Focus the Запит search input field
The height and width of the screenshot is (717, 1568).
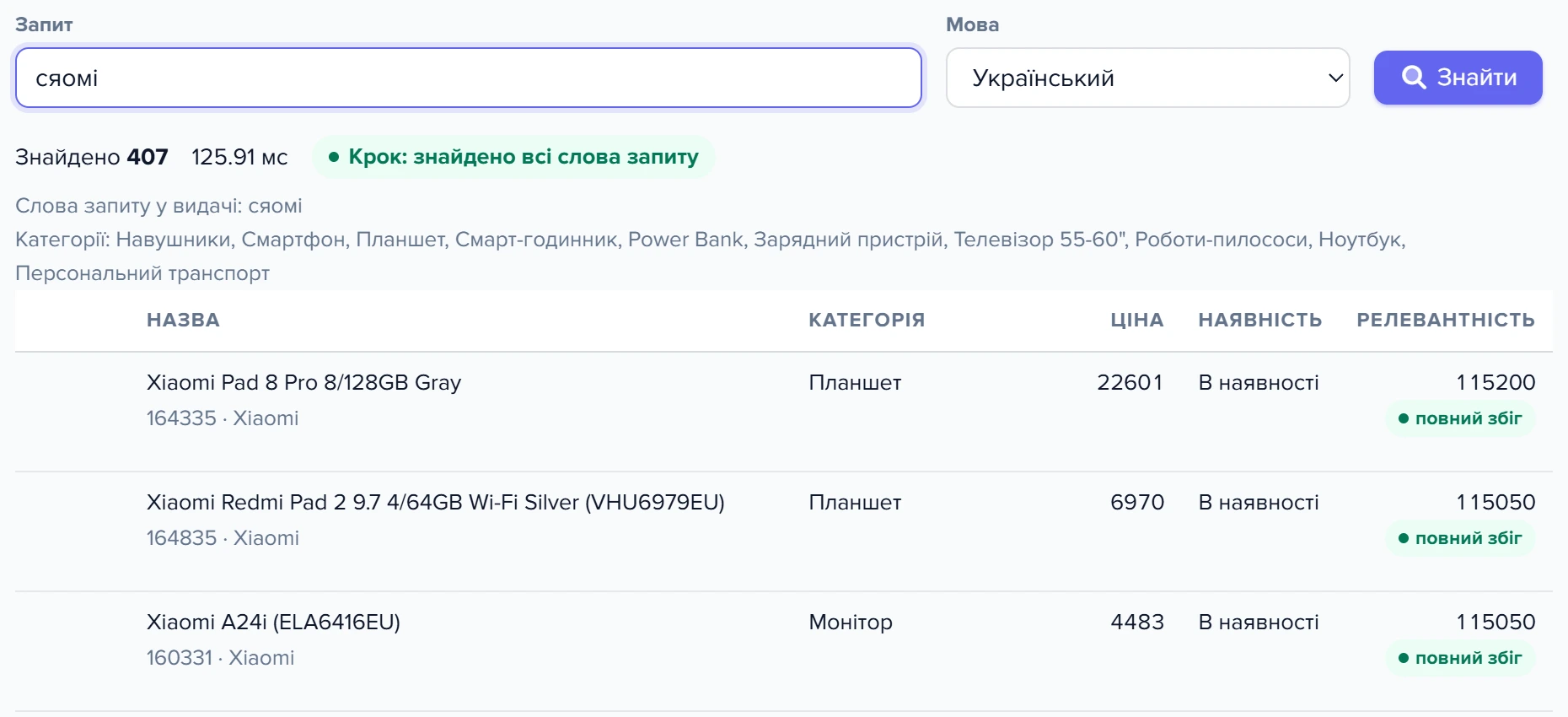point(469,78)
